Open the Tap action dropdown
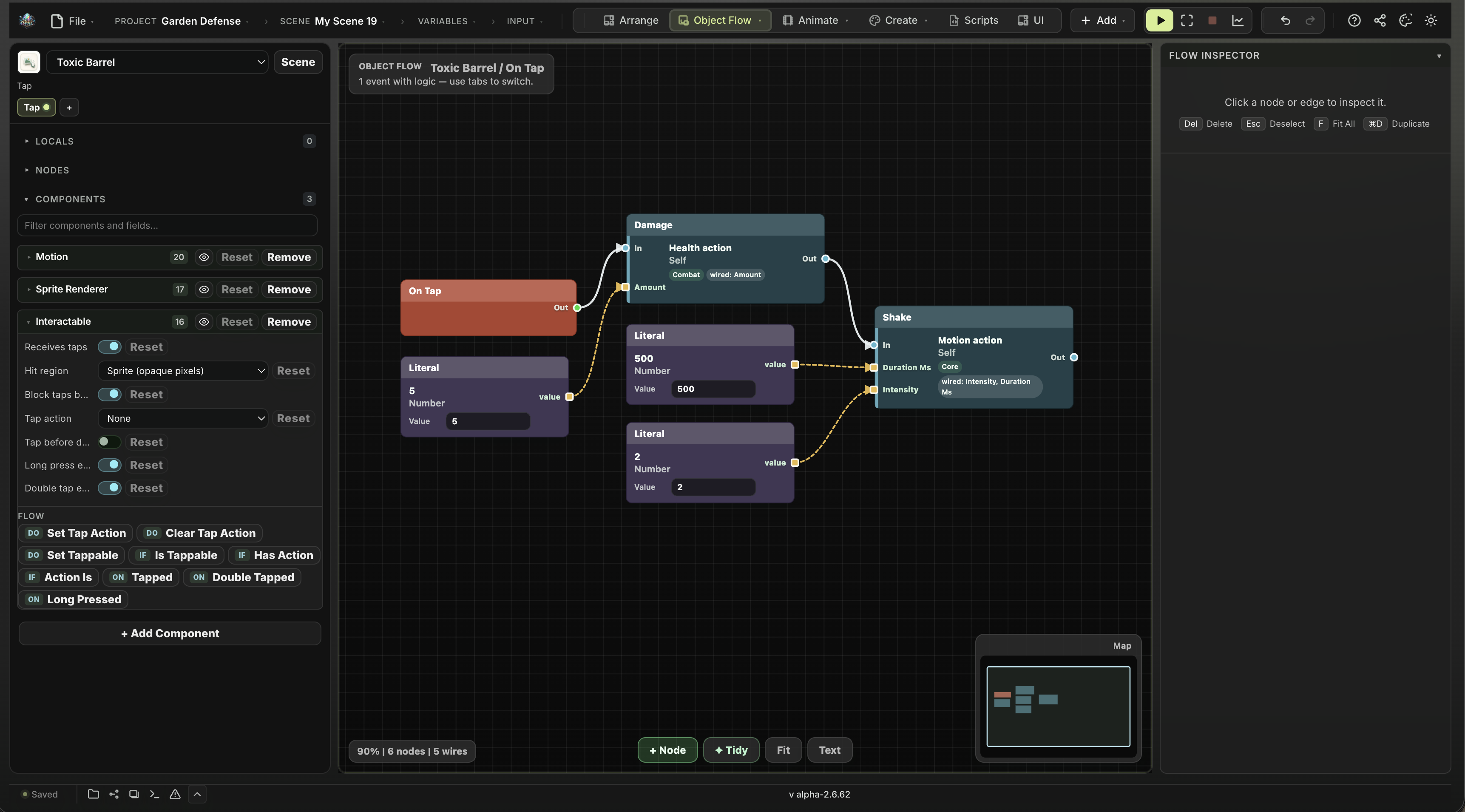Screen dimensions: 1465x812 coord(182,418)
